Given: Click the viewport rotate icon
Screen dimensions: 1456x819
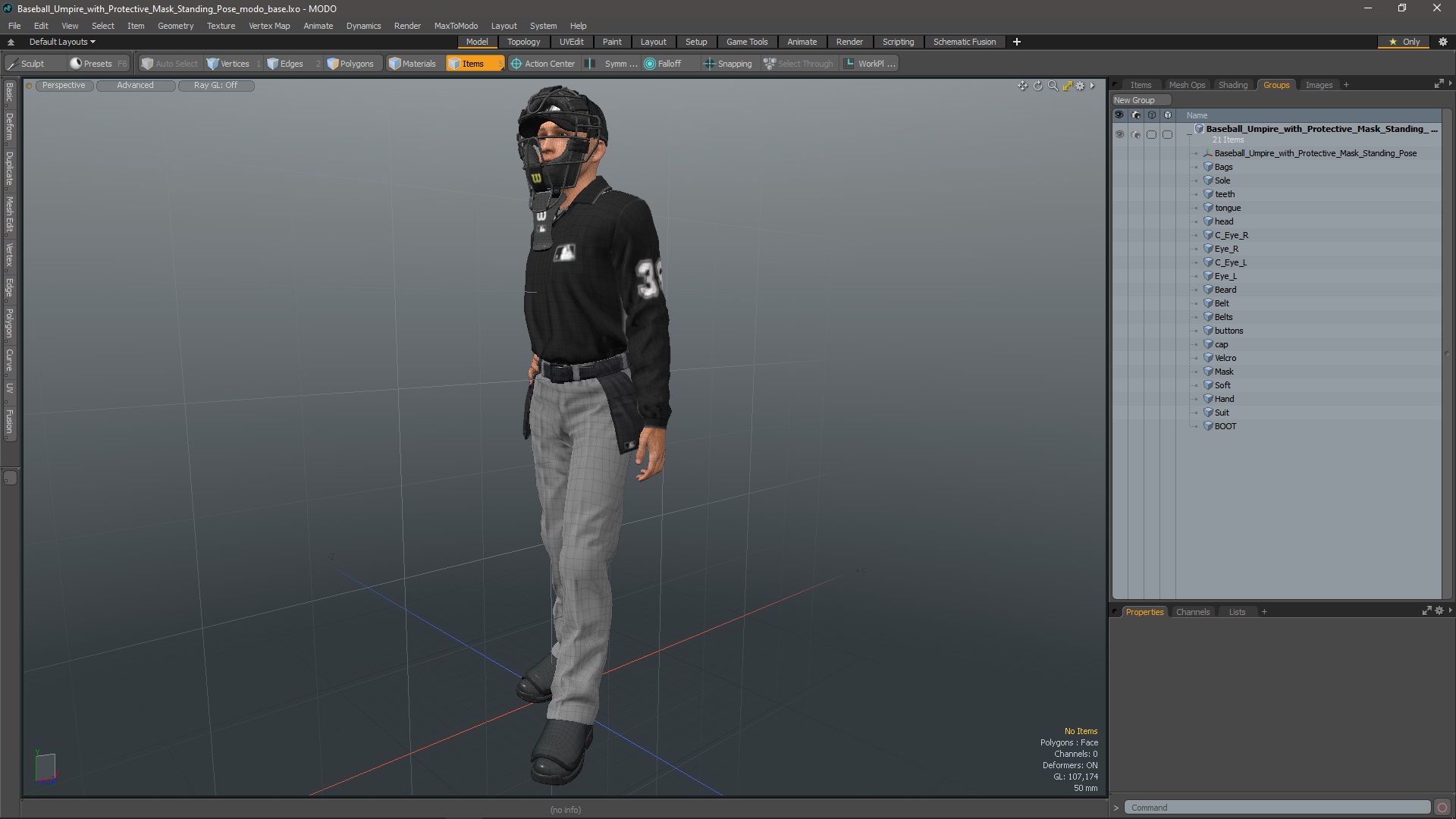Looking at the screenshot, I should click(x=1037, y=86).
